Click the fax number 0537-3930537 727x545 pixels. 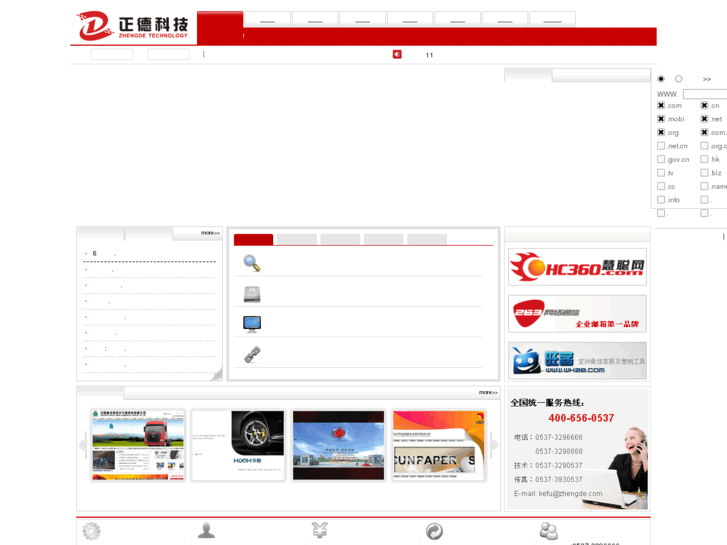point(559,479)
